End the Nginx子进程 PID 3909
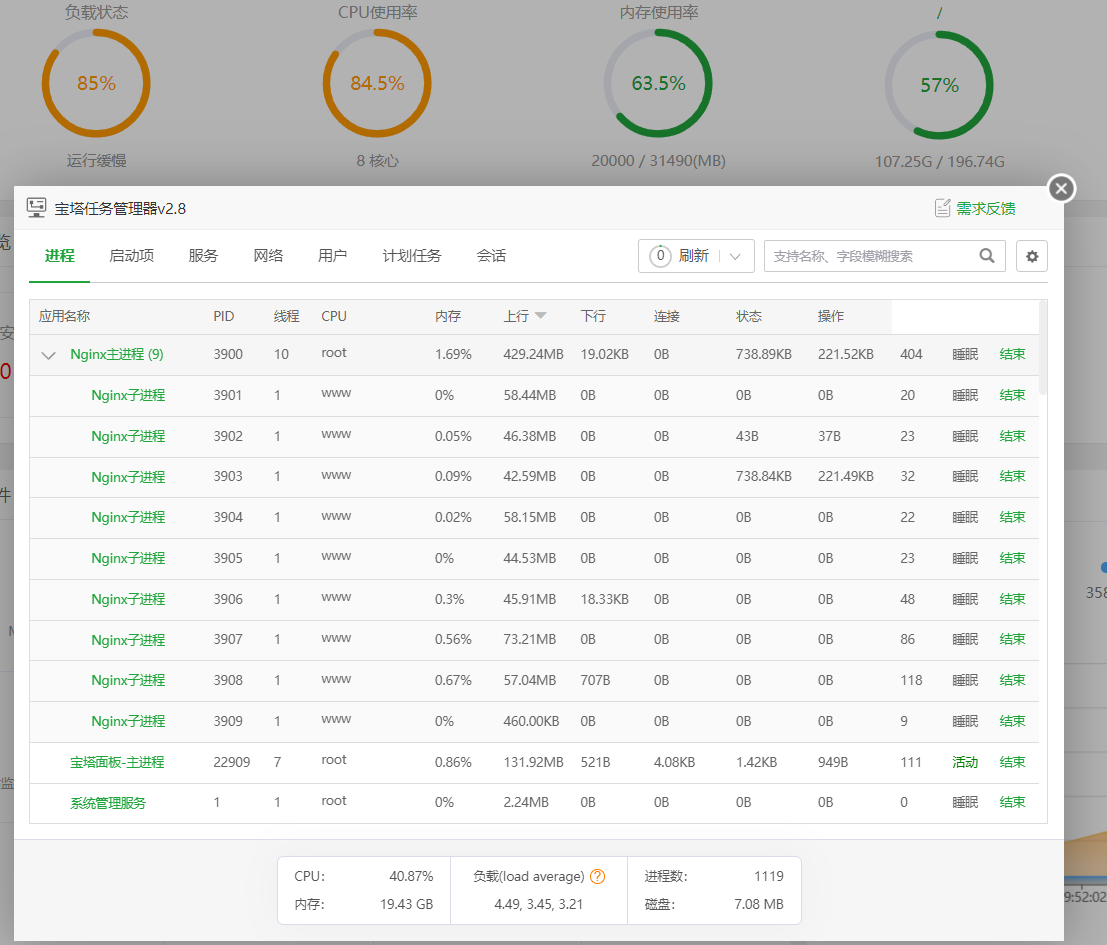Image resolution: width=1107 pixels, height=945 pixels. tap(1012, 721)
